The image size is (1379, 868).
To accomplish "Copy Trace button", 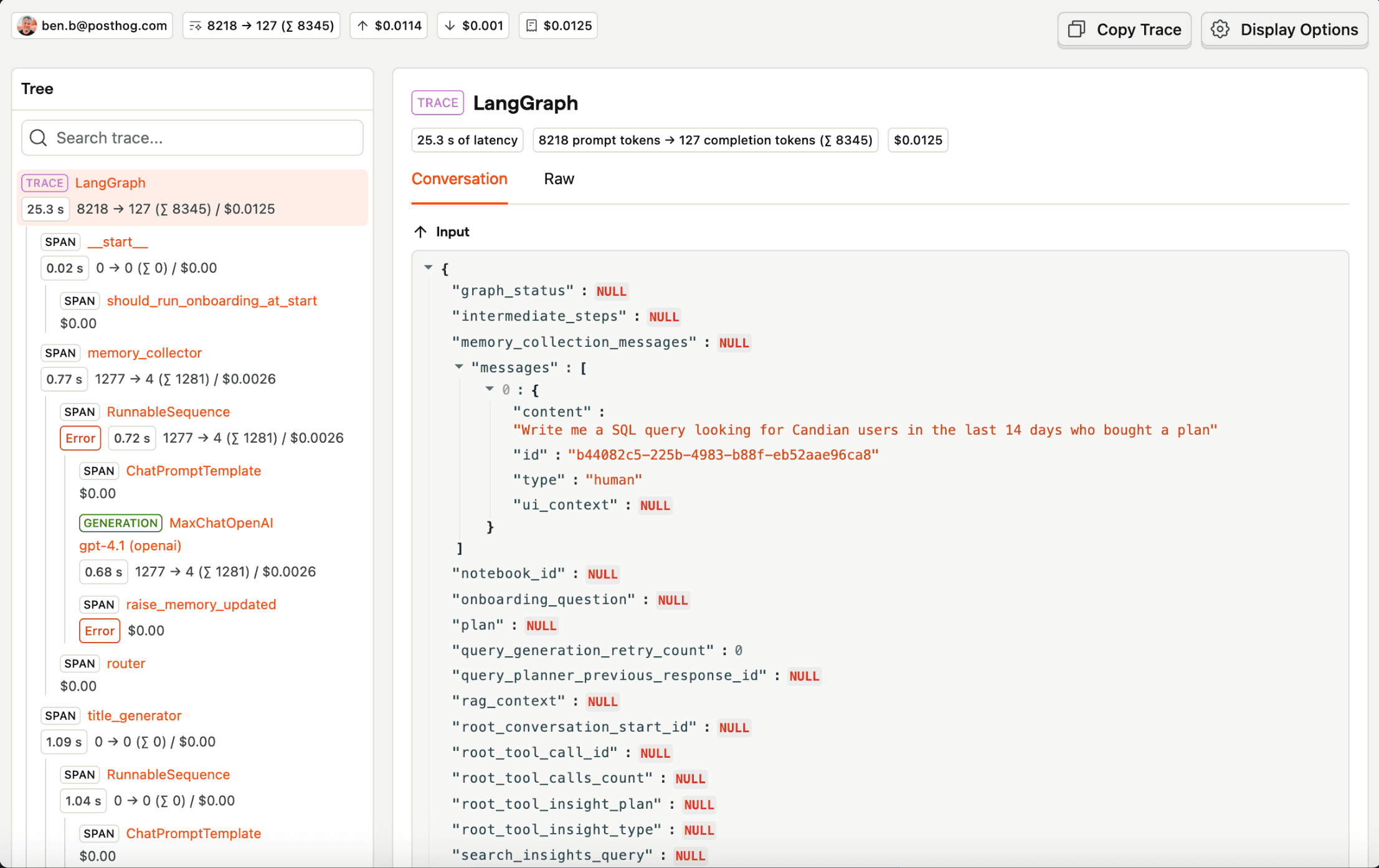I will click(x=1124, y=30).
